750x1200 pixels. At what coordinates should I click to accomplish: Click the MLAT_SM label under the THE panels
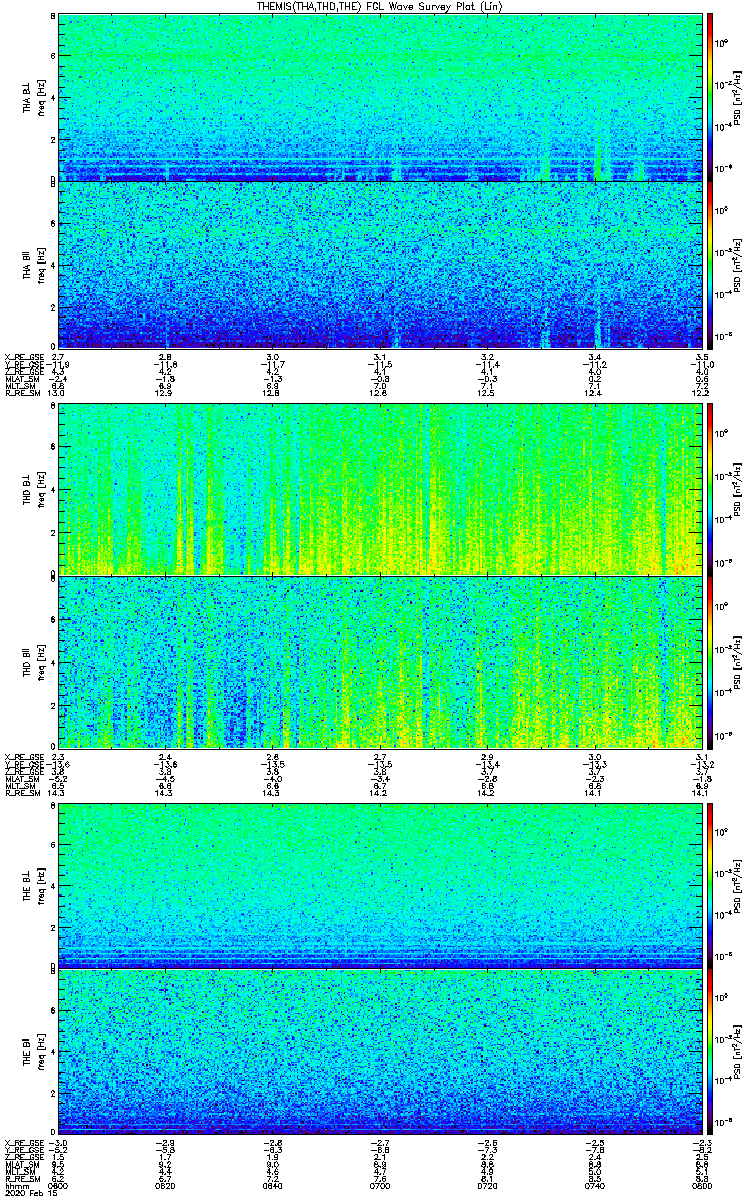(21, 1164)
